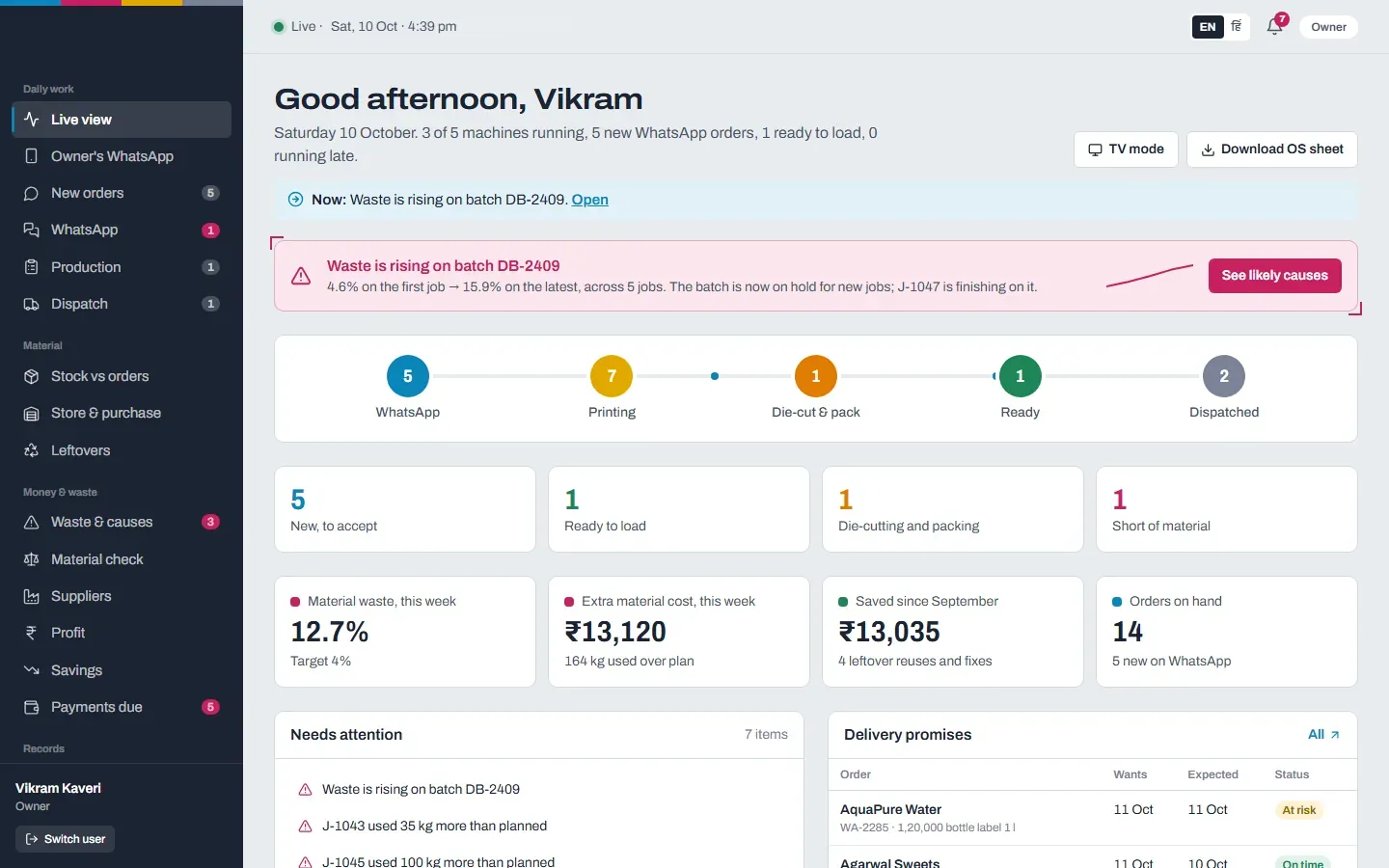Screen dimensions: 1389x868
Task: Click the Payments due wallet icon
Action: (31, 707)
